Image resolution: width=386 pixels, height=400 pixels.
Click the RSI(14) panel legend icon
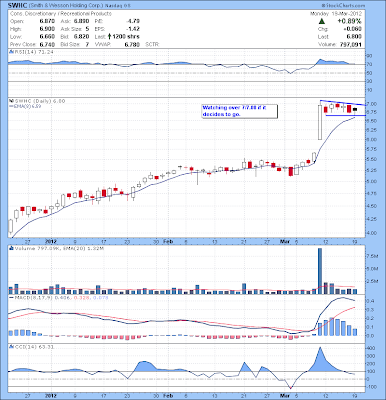point(11,52)
